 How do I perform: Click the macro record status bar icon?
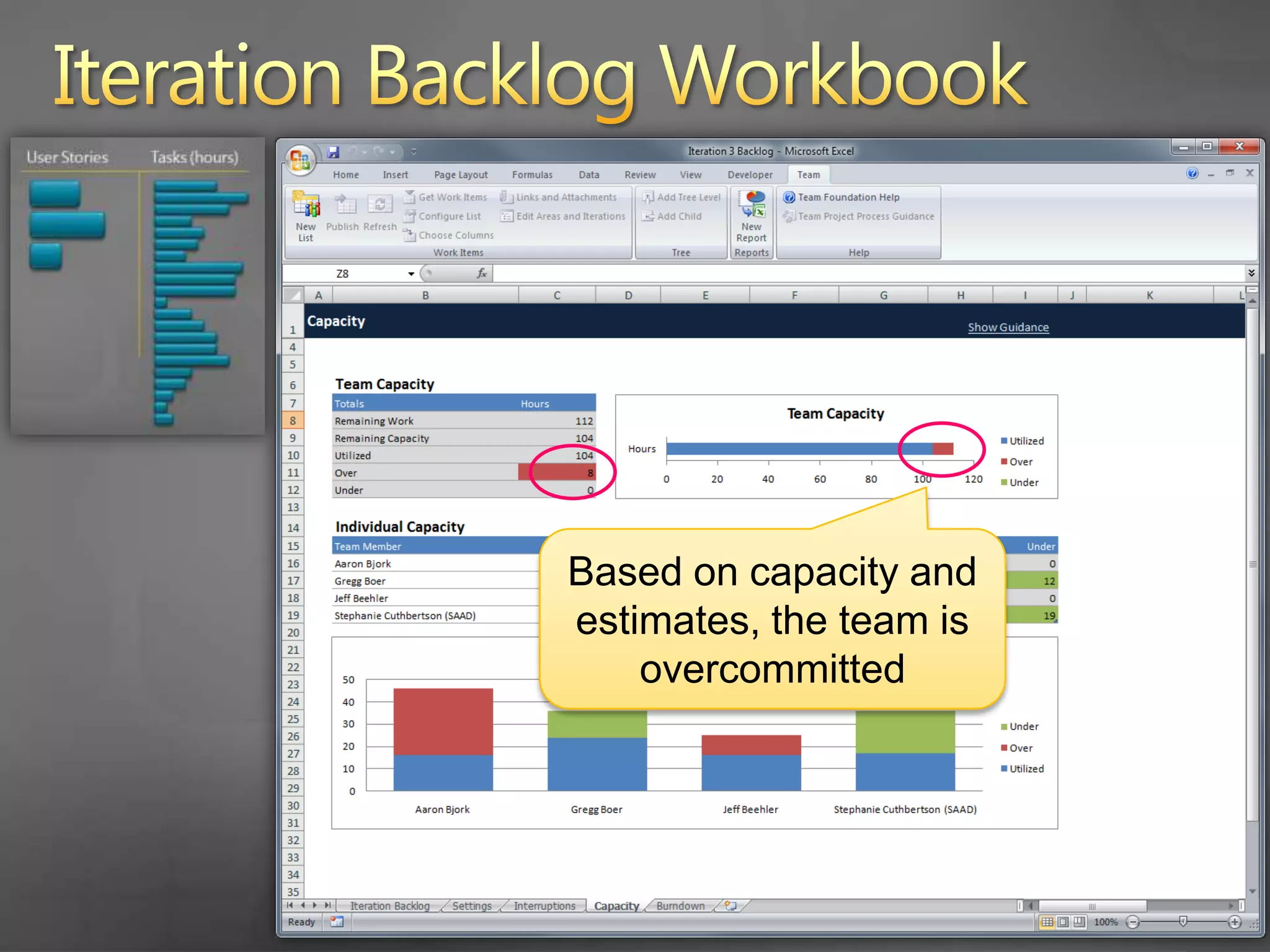[x=337, y=922]
